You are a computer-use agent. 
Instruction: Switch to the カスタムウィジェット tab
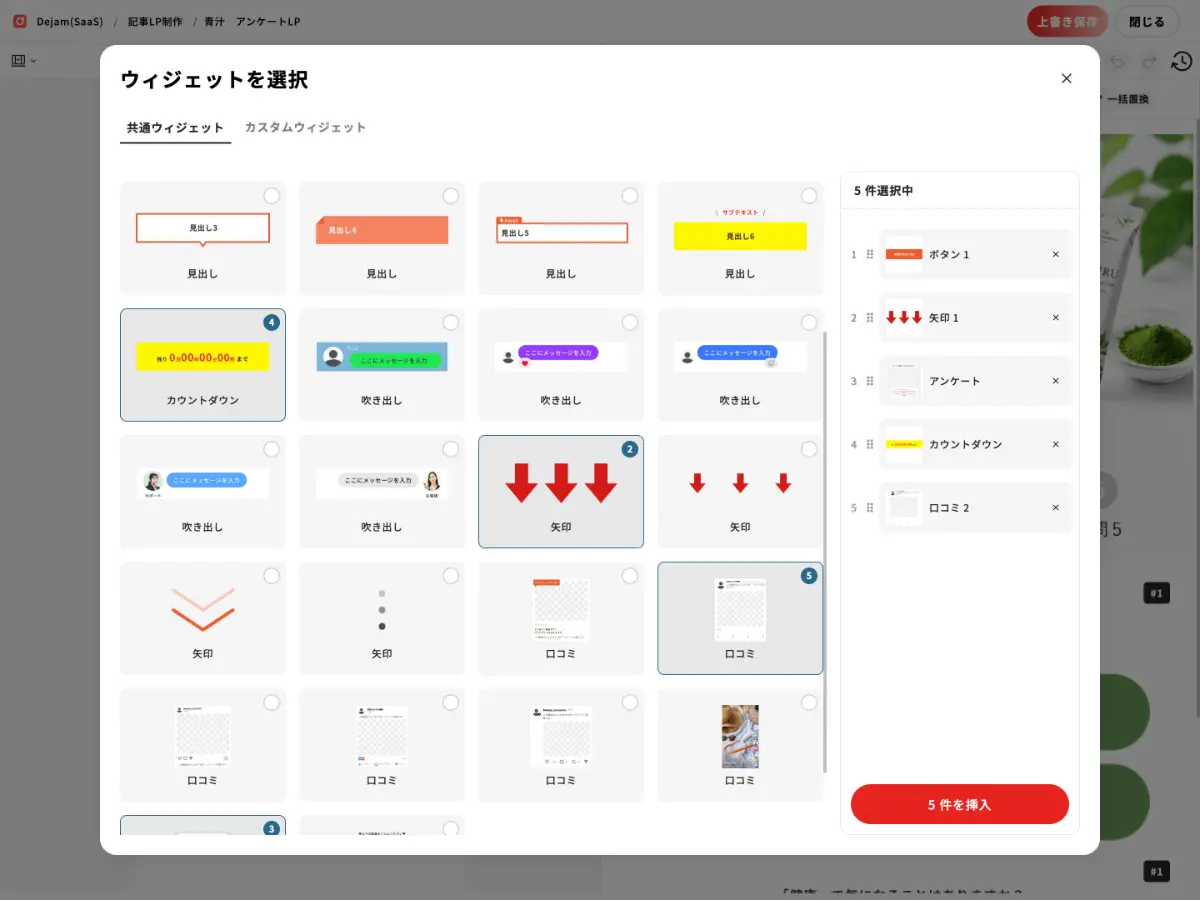click(305, 128)
